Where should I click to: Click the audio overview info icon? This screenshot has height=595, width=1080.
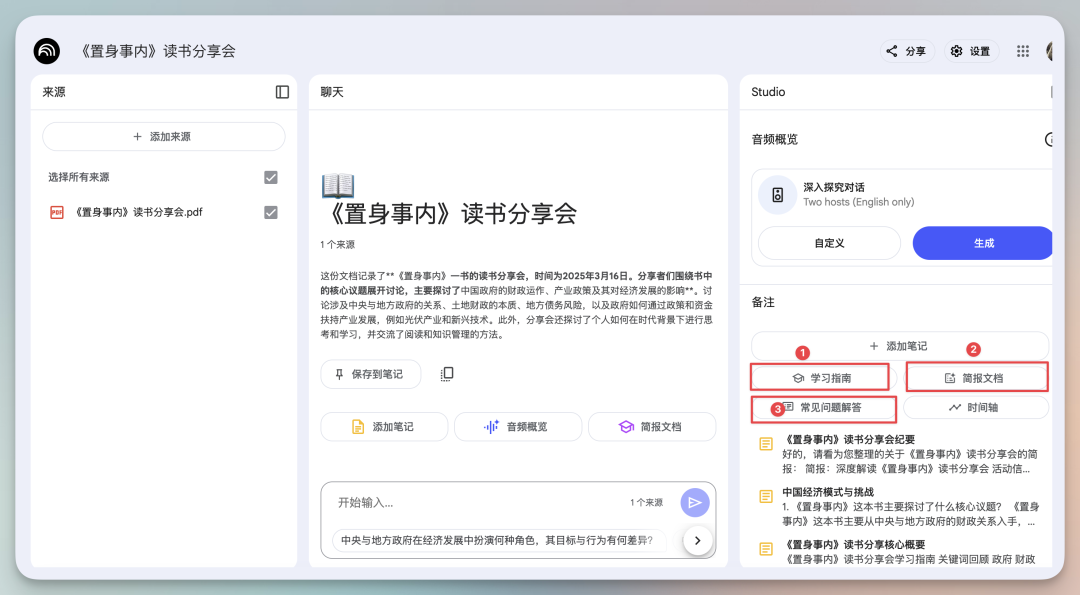click(1050, 140)
